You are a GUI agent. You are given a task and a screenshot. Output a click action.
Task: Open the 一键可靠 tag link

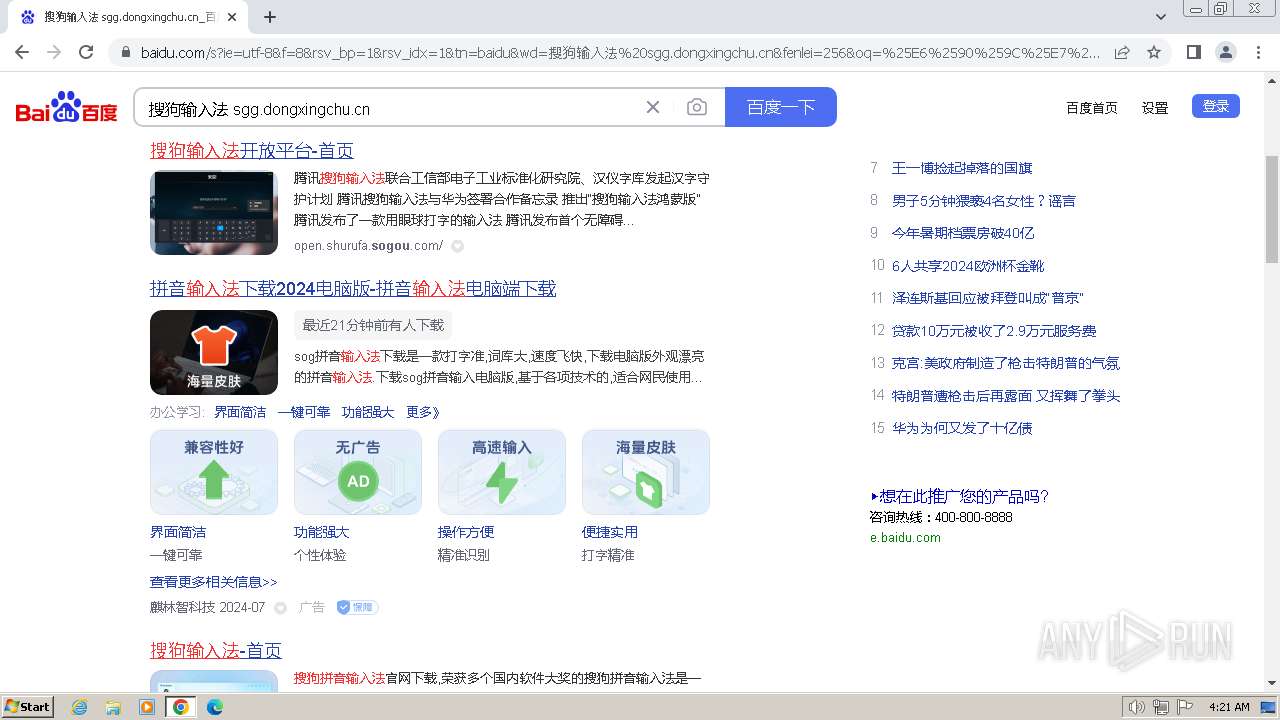pos(304,412)
